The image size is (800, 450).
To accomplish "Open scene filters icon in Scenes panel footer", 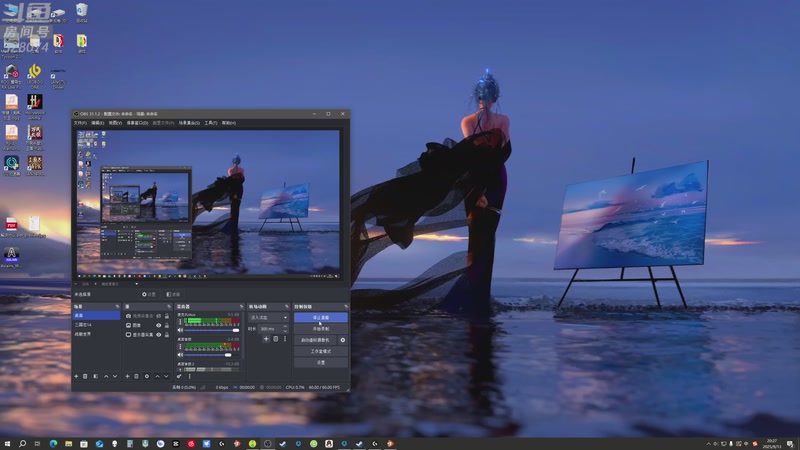I will 95,376.
